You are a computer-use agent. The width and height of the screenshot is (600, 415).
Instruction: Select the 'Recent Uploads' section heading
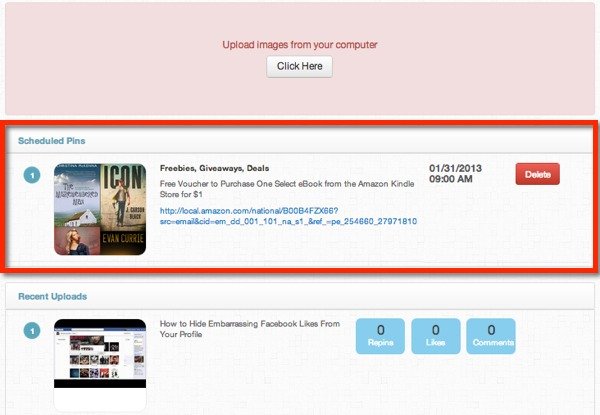coord(52,296)
